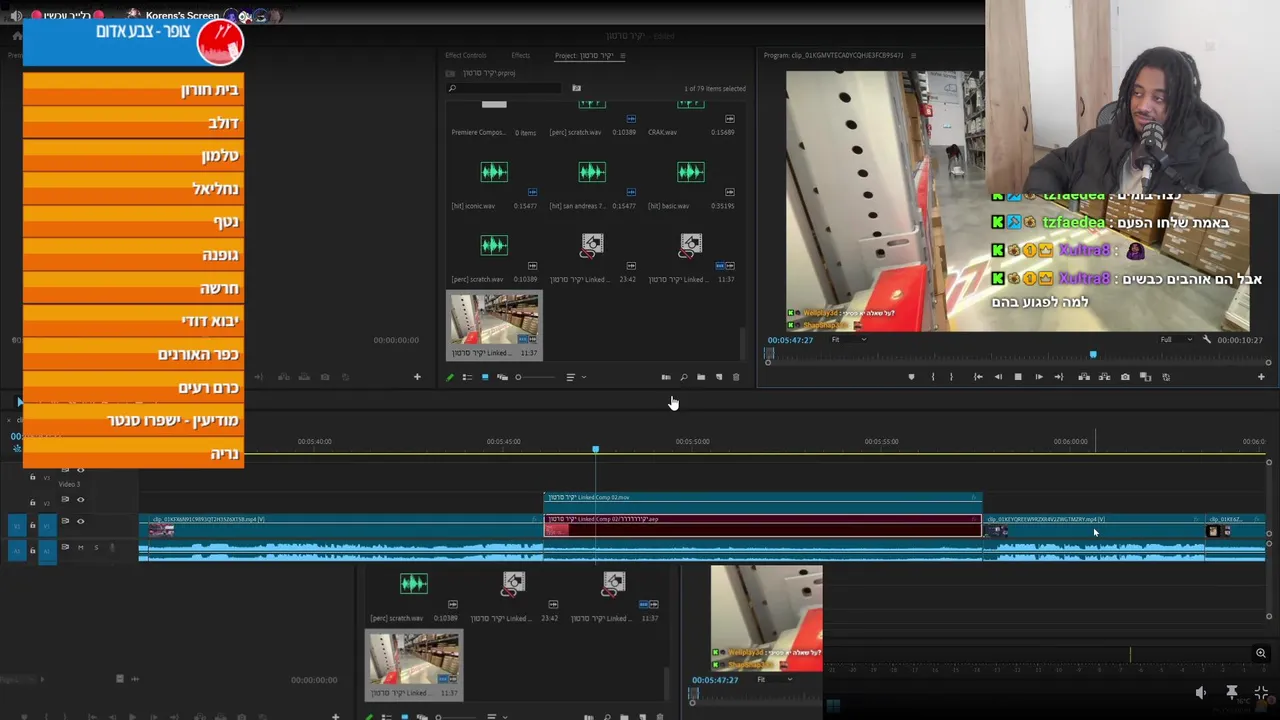Switch to Effects tab
The height and width of the screenshot is (720, 1280).
[520, 55]
